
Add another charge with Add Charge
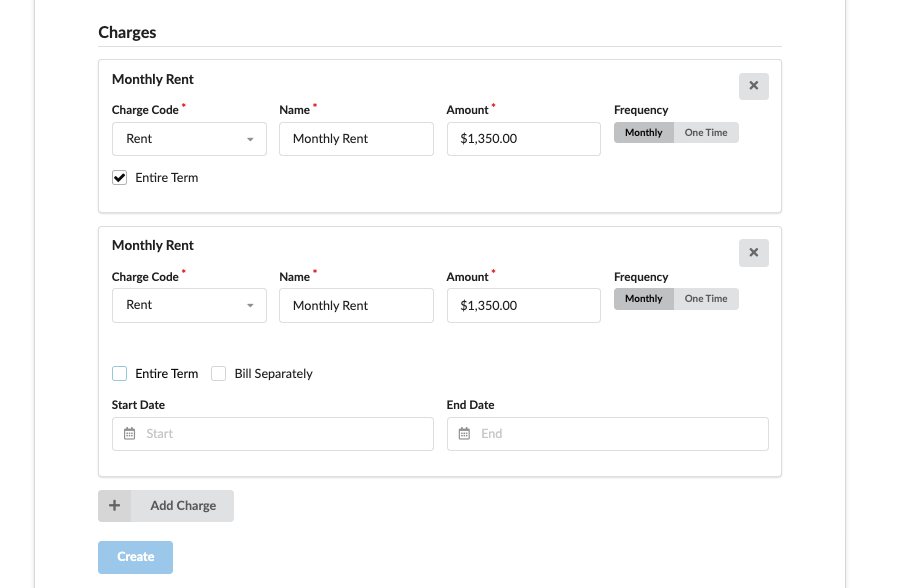point(166,506)
